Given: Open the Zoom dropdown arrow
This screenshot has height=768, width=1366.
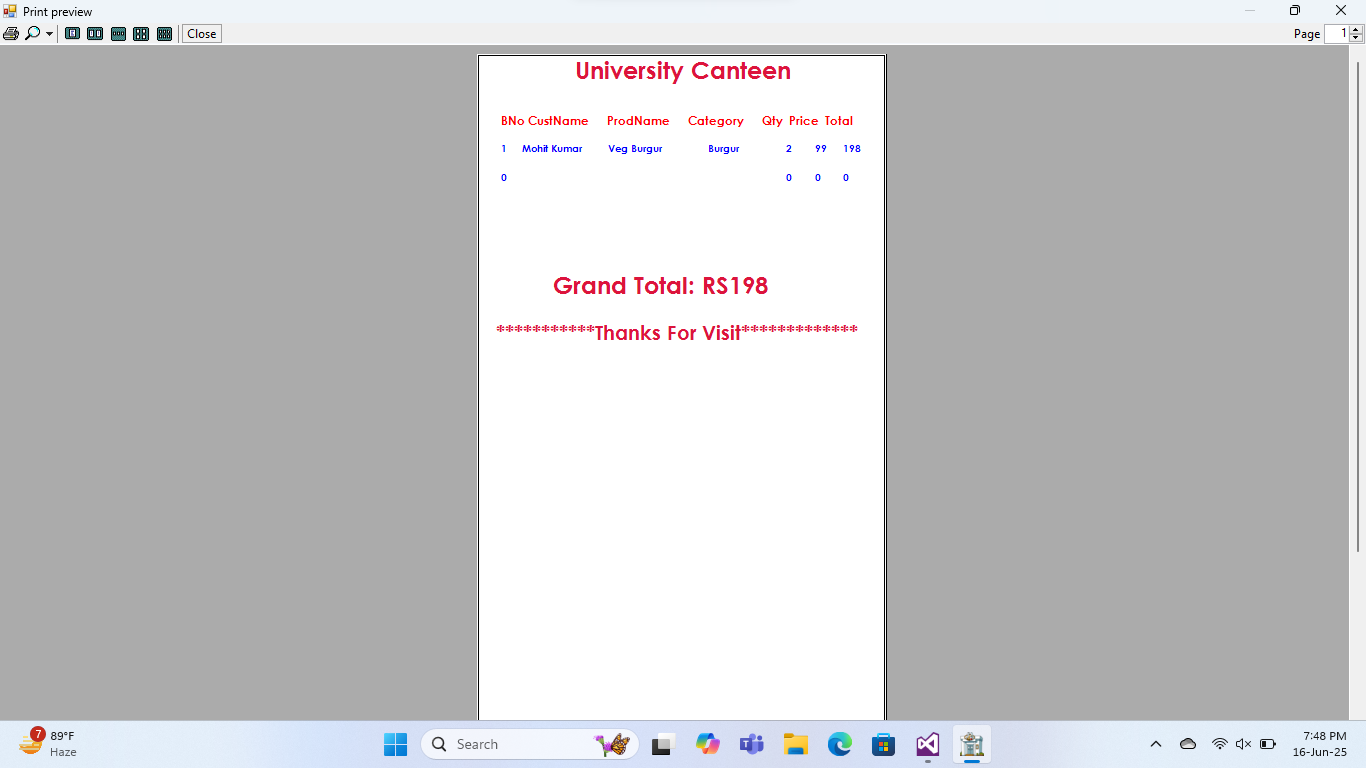Looking at the screenshot, I should tap(49, 34).
